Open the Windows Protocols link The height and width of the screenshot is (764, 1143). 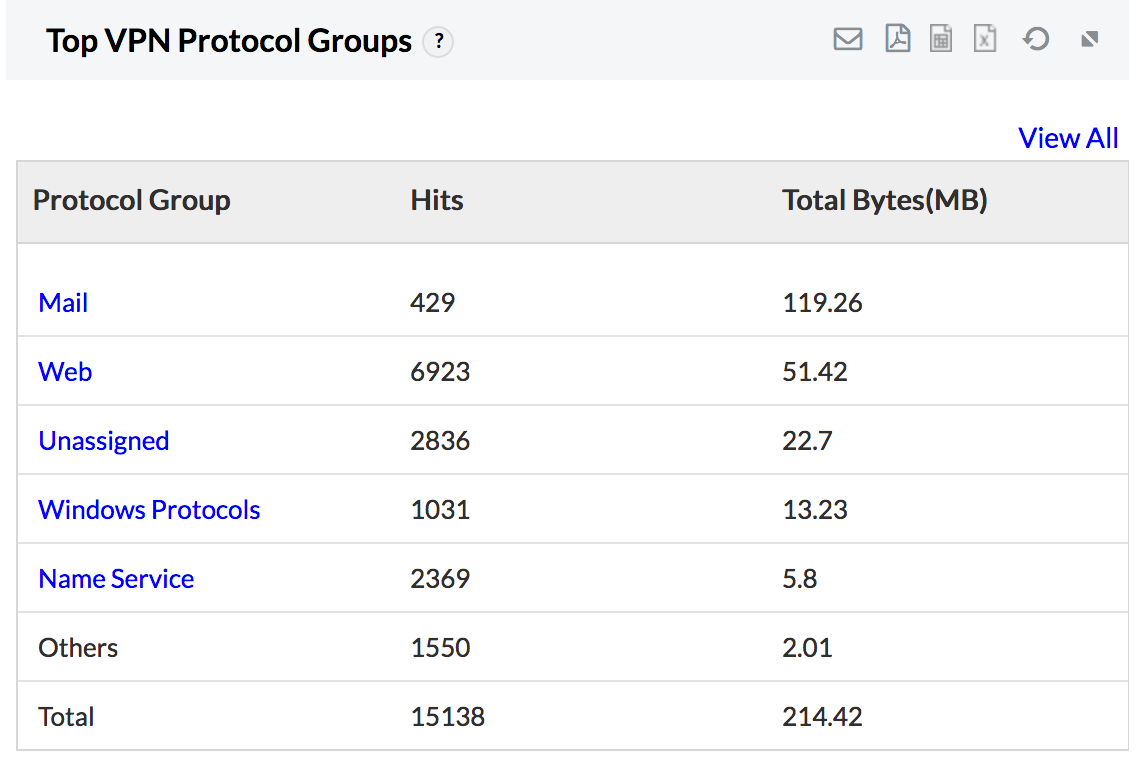pos(149,509)
